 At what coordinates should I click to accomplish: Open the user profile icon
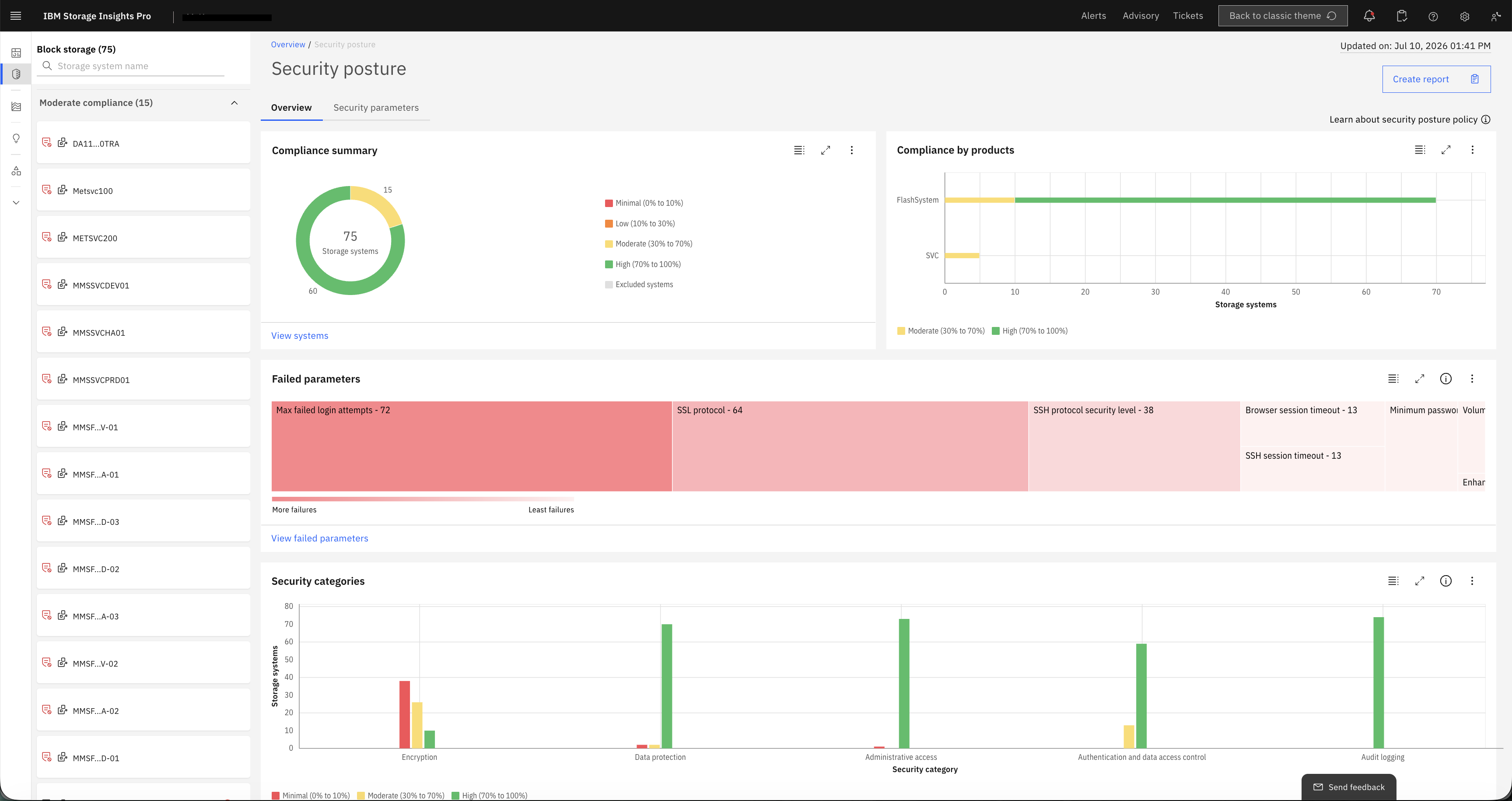coord(1495,17)
